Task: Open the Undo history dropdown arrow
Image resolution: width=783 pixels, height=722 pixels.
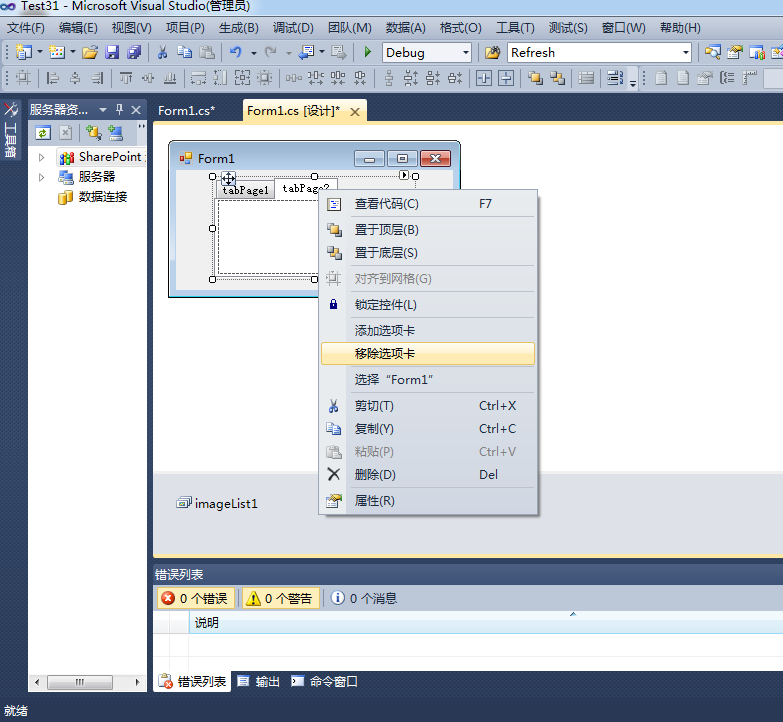Action: 254,53
